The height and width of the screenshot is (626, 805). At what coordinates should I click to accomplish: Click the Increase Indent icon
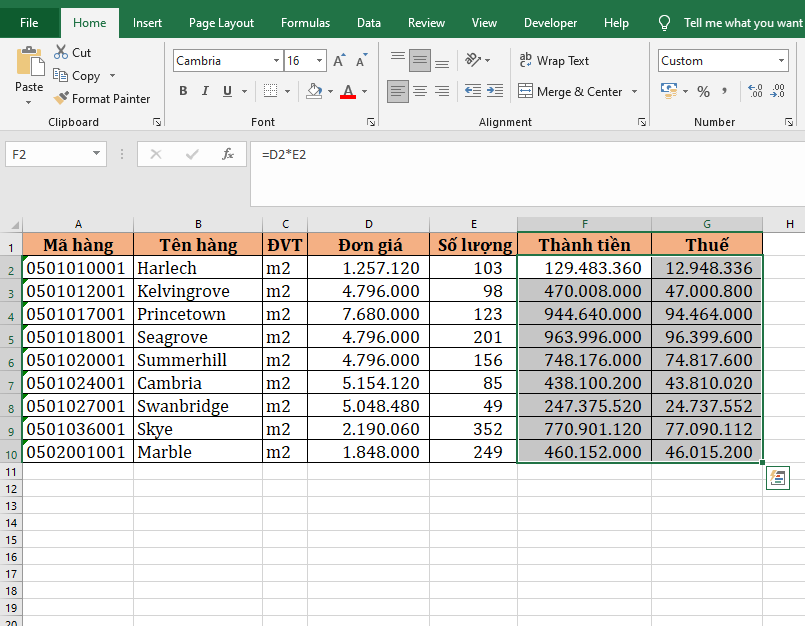495,92
